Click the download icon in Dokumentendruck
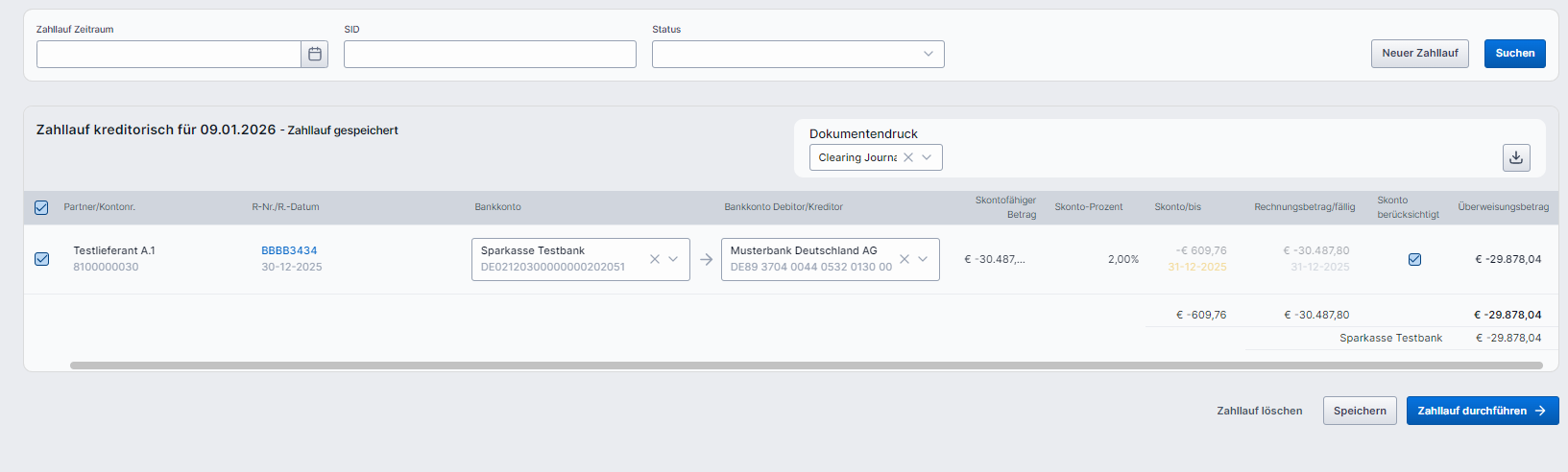The height and width of the screenshot is (472, 1568). [x=1516, y=157]
